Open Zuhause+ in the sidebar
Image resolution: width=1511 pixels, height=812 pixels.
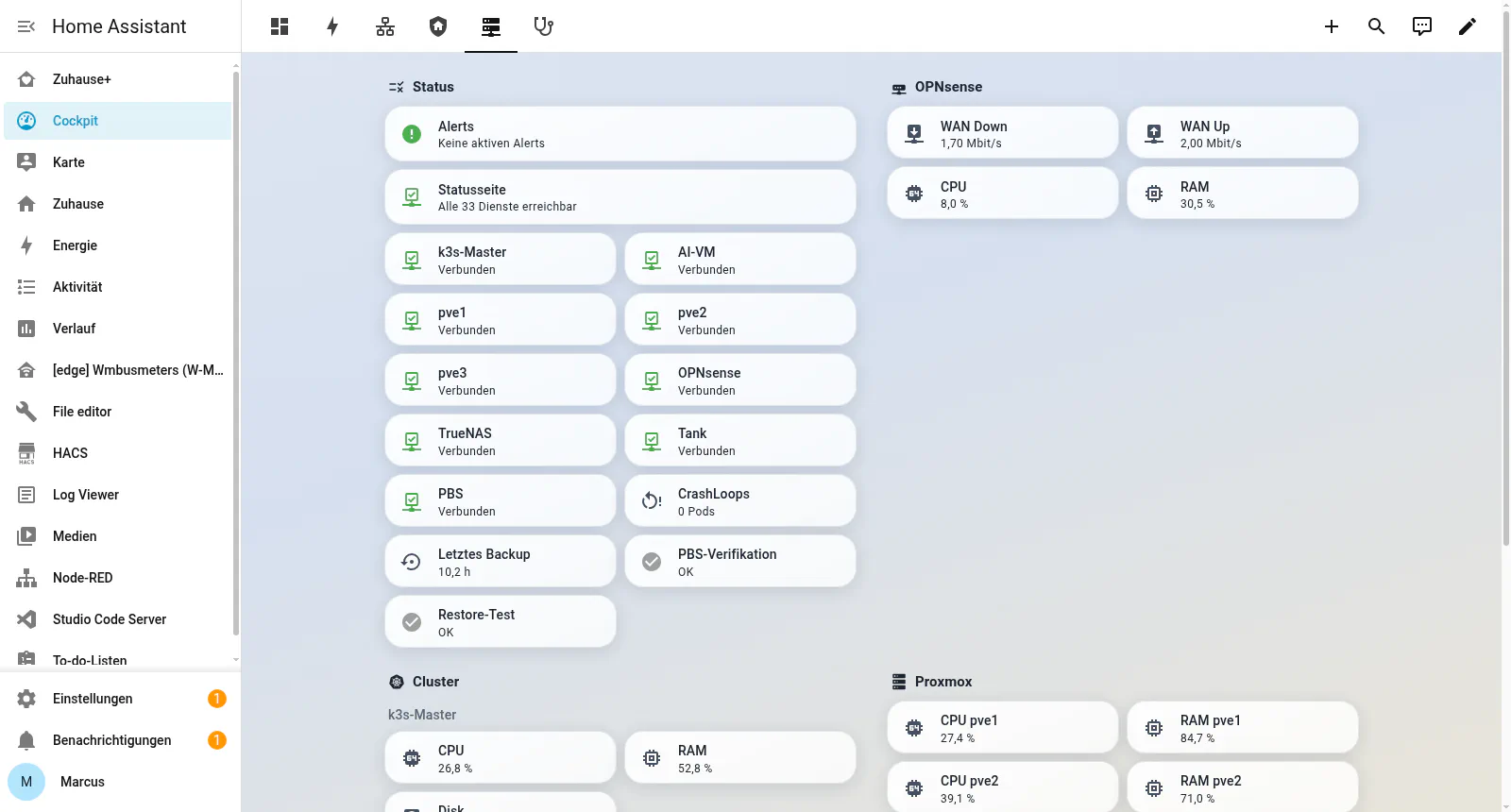117,79
